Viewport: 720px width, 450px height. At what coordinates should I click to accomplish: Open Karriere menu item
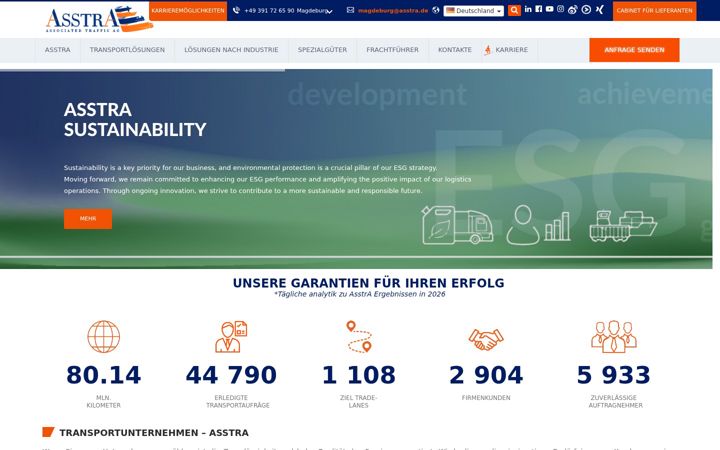(512, 50)
